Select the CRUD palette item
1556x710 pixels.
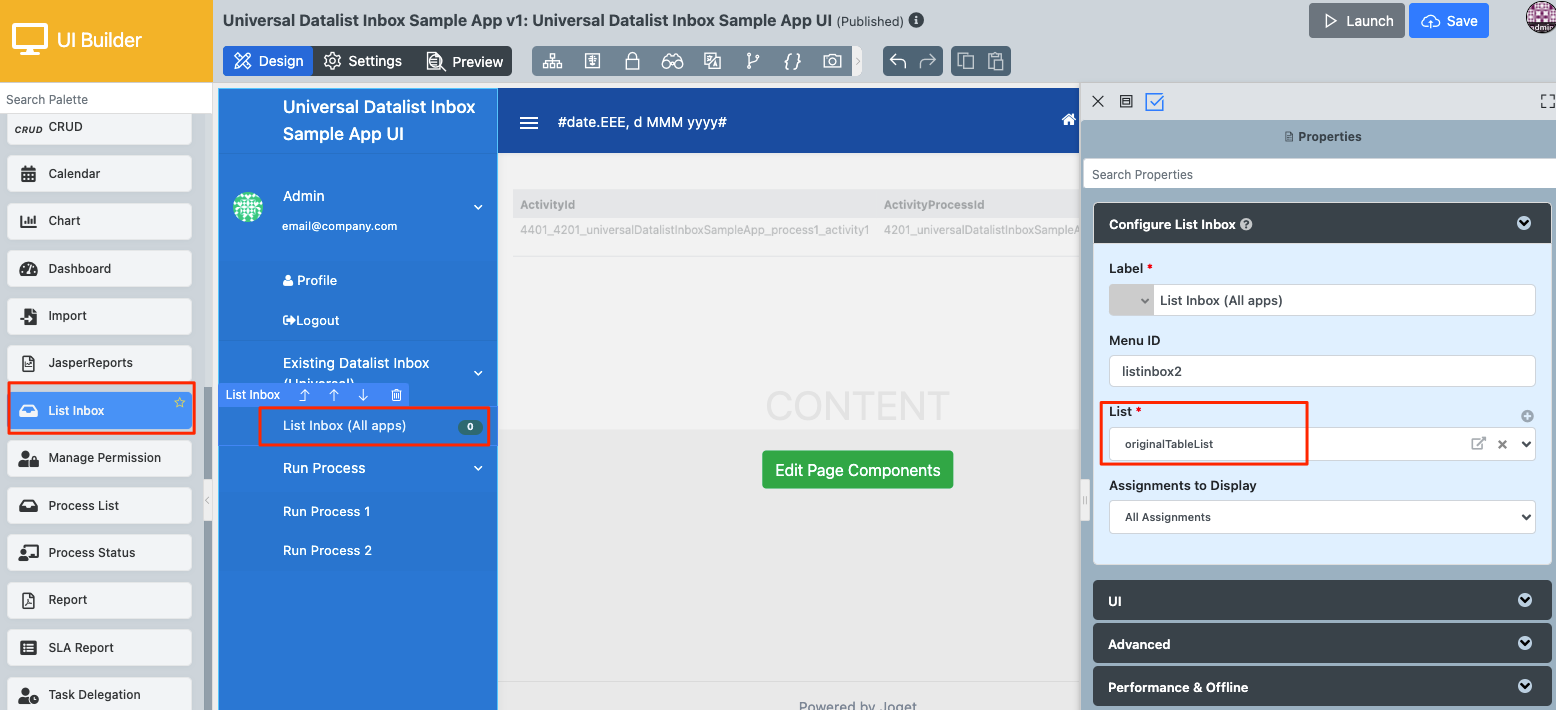(99, 128)
